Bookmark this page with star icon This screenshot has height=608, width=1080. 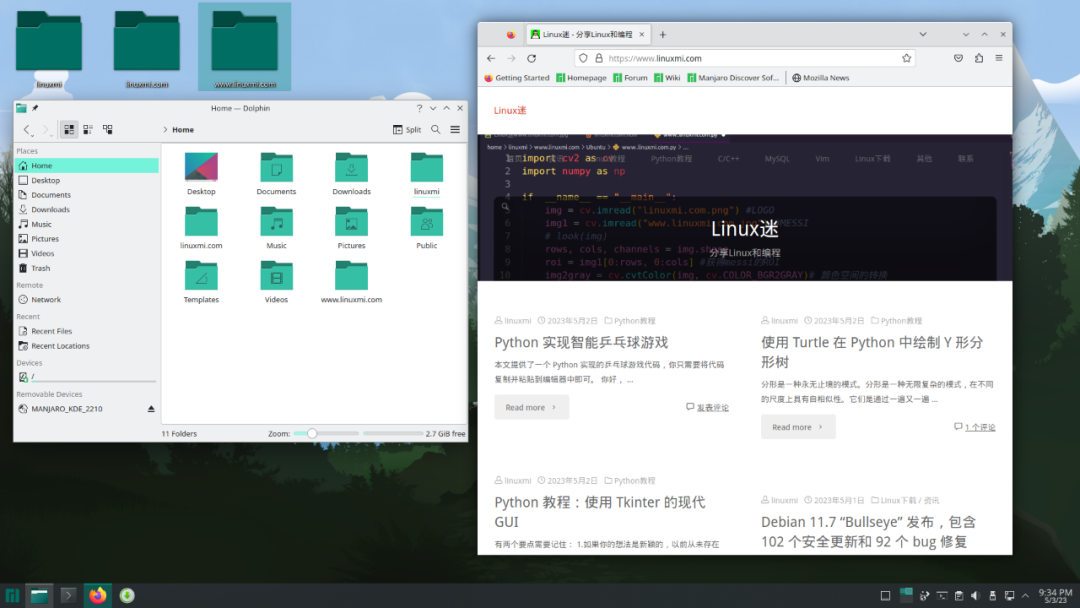(x=906, y=59)
